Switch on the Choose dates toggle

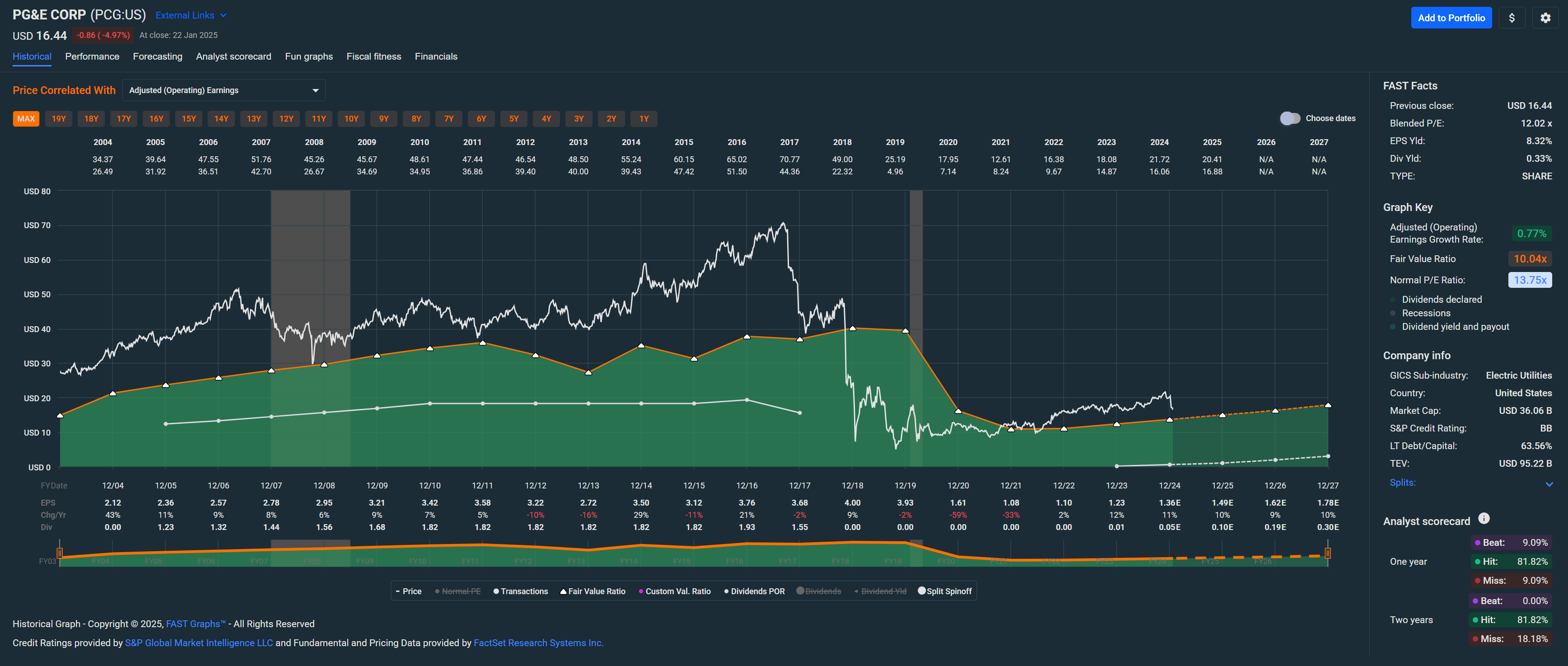pyautogui.click(x=1290, y=118)
